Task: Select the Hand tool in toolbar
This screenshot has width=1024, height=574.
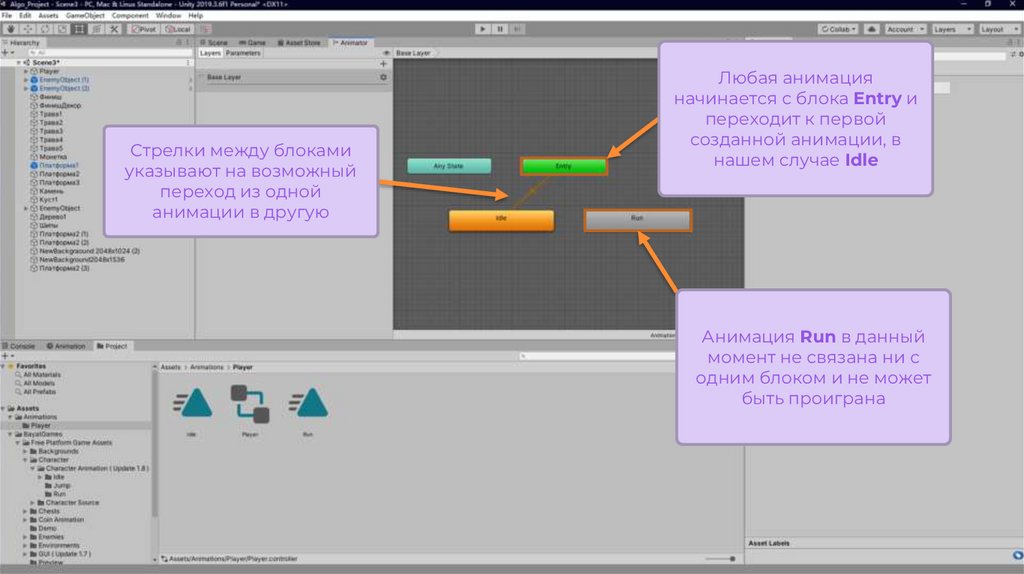Action: click(10, 29)
